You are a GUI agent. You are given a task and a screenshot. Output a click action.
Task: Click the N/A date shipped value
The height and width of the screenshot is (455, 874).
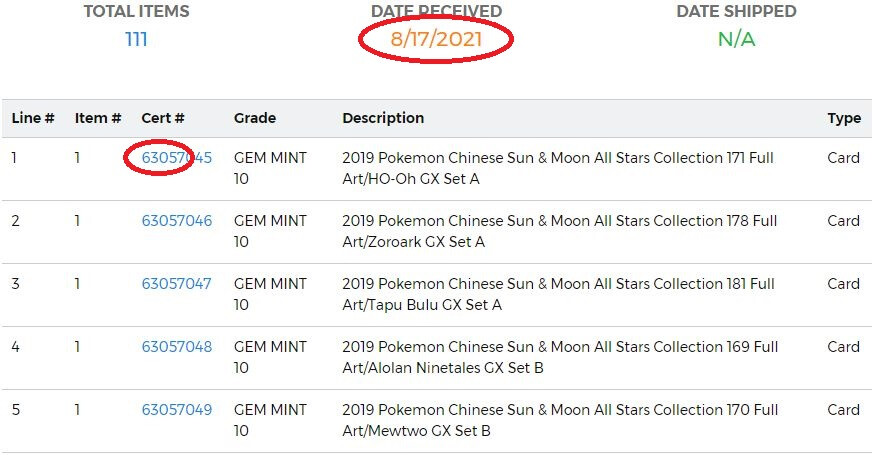click(x=736, y=40)
